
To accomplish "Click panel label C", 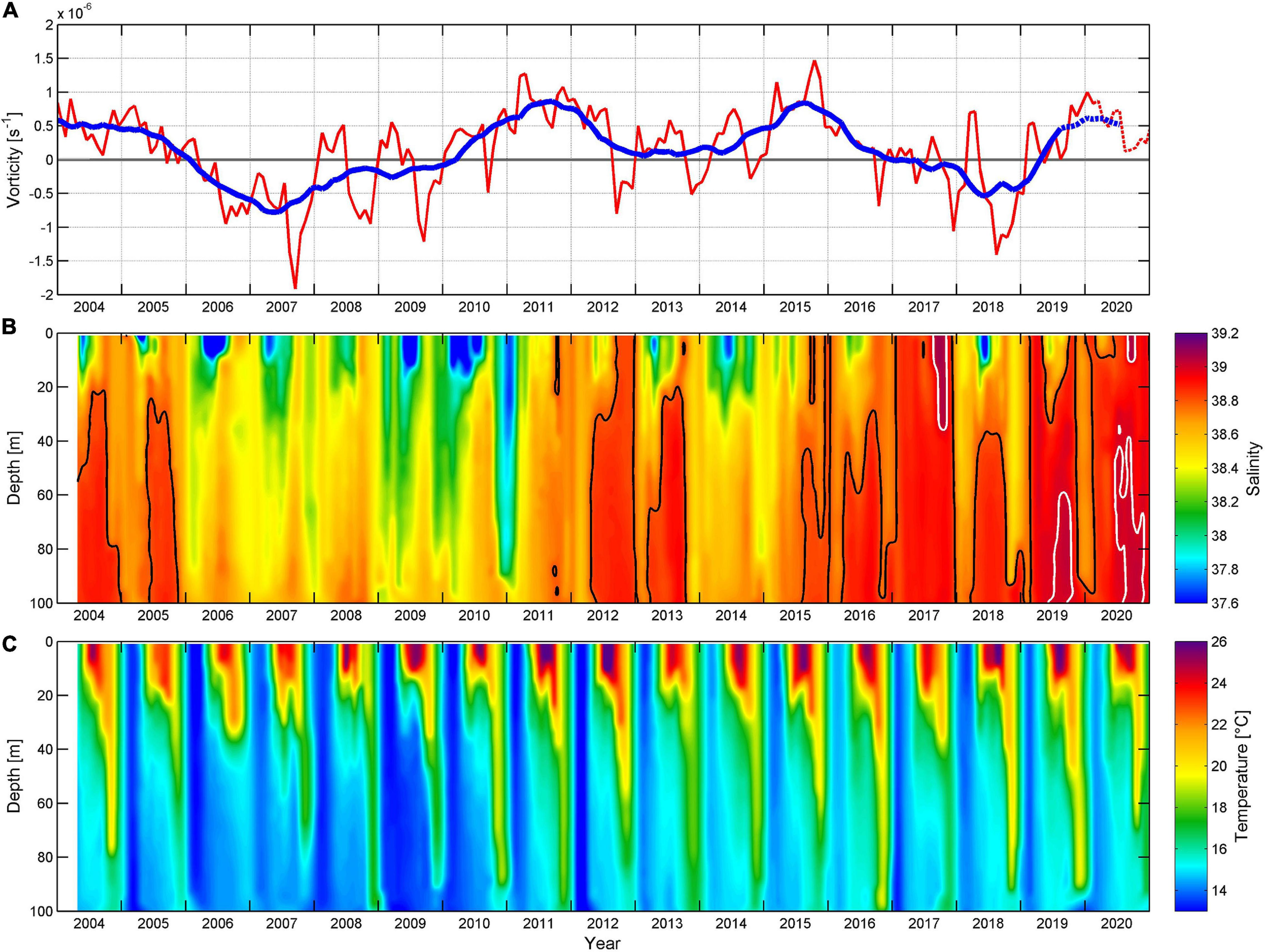I will click(10, 644).
